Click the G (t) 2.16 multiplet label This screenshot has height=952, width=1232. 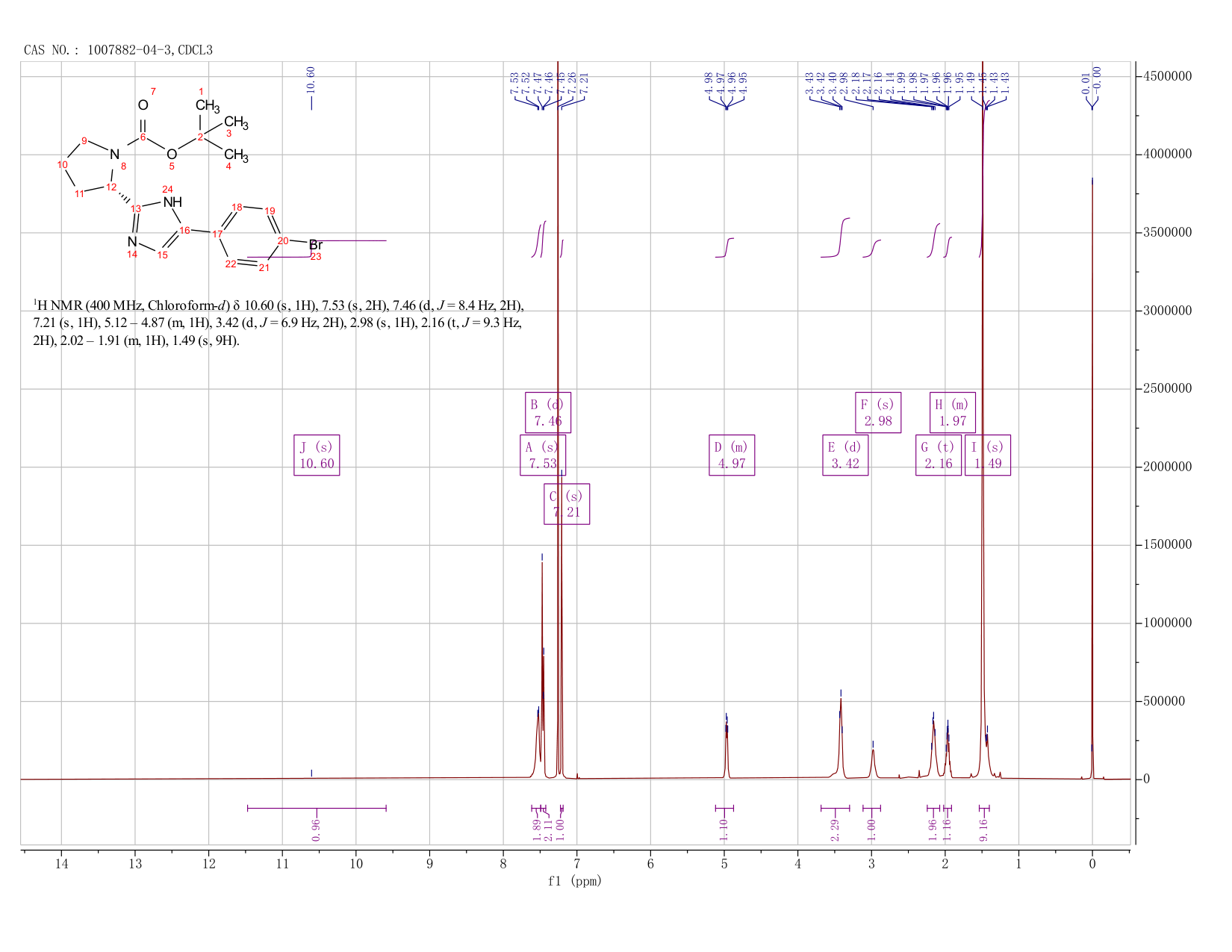(x=939, y=455)
